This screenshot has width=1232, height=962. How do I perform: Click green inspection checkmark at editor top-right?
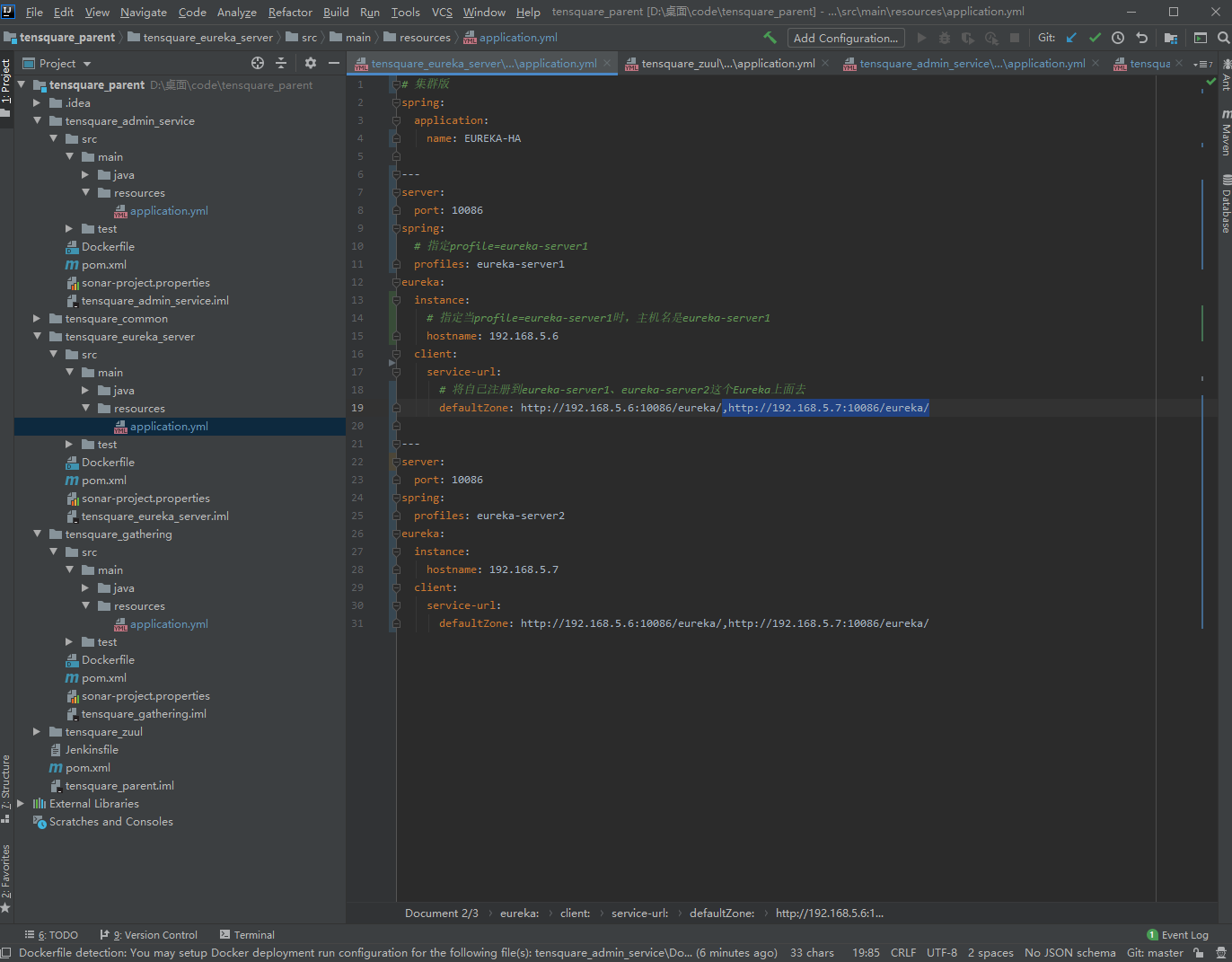[1210, 82]
